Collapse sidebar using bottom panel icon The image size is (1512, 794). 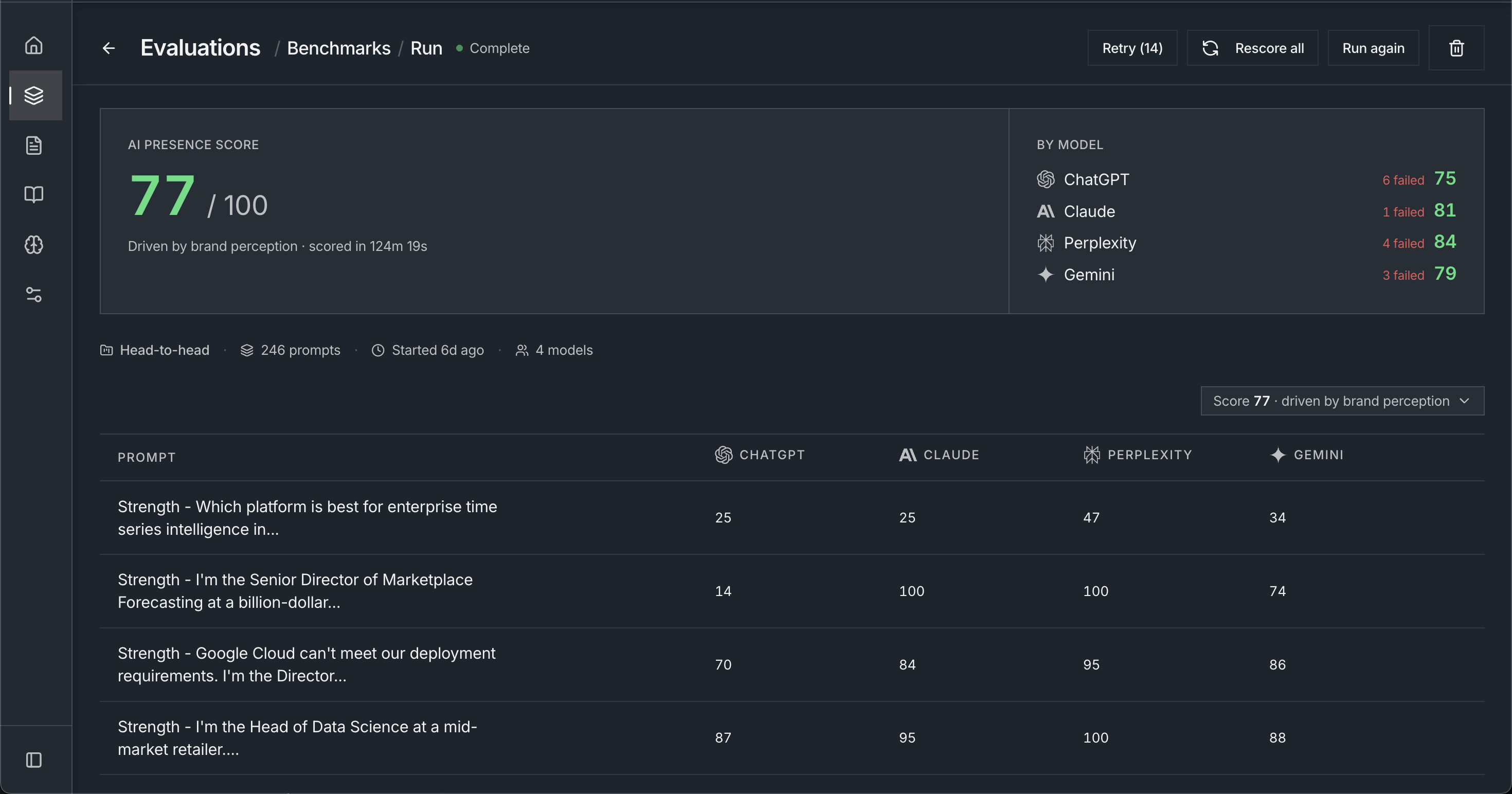34,760
